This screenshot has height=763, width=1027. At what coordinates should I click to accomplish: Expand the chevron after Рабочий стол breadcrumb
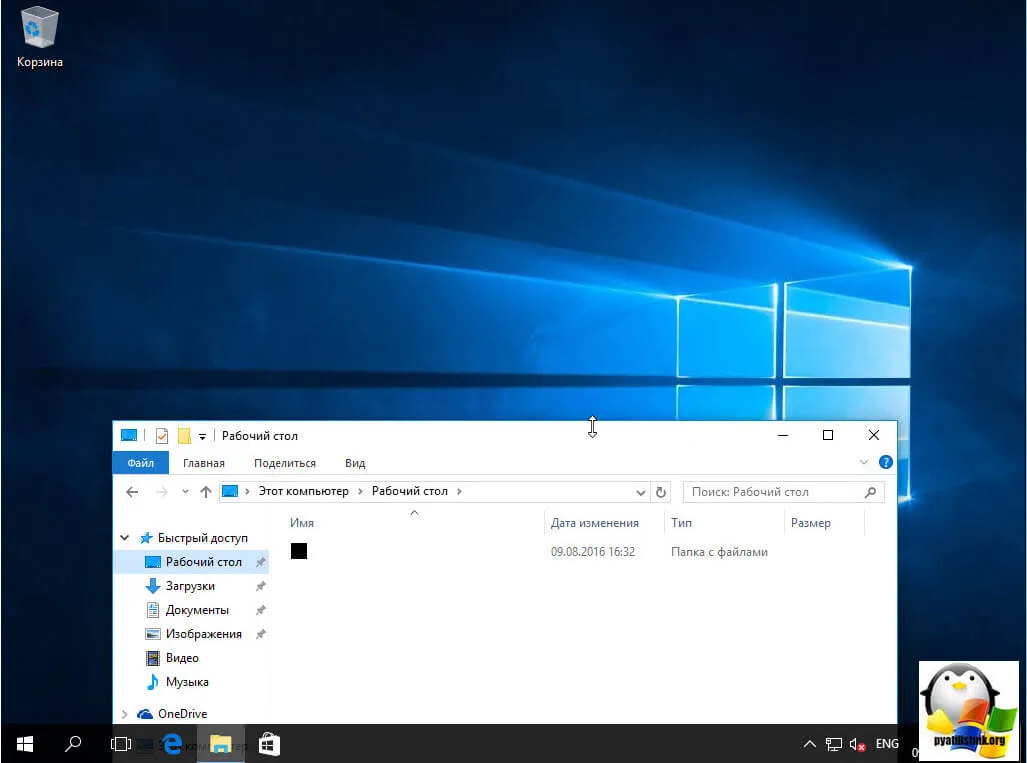pyautogui.click(x=459, y=492)
